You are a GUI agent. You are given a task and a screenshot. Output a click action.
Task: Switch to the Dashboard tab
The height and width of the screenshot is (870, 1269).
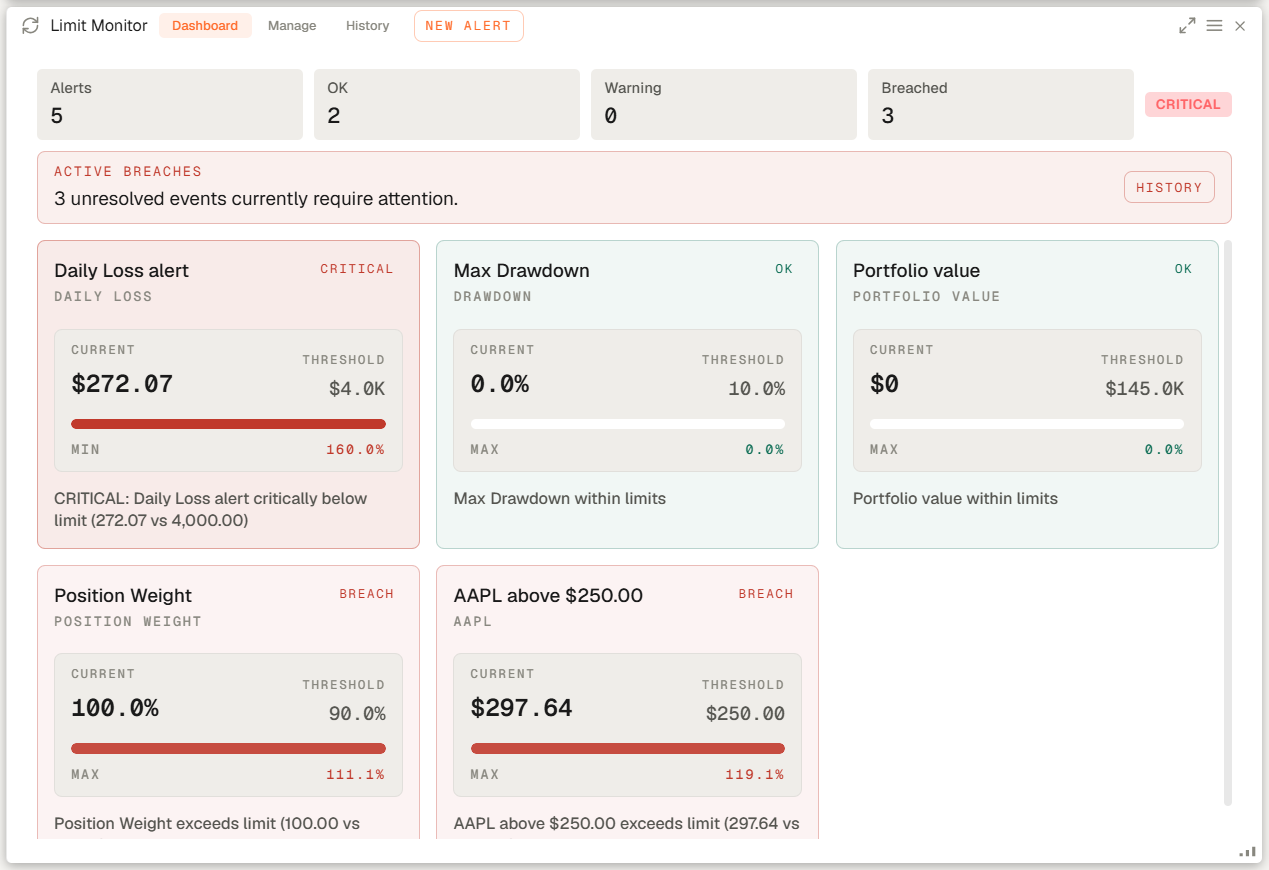[205, 26]
